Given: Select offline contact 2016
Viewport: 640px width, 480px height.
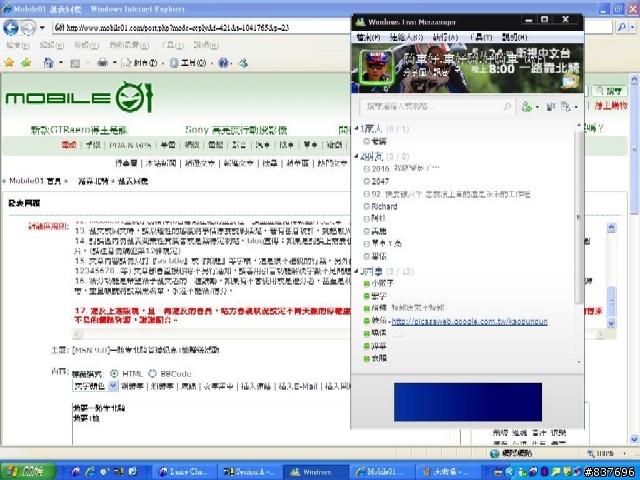Looking at the screenshot, I should 401,168.
